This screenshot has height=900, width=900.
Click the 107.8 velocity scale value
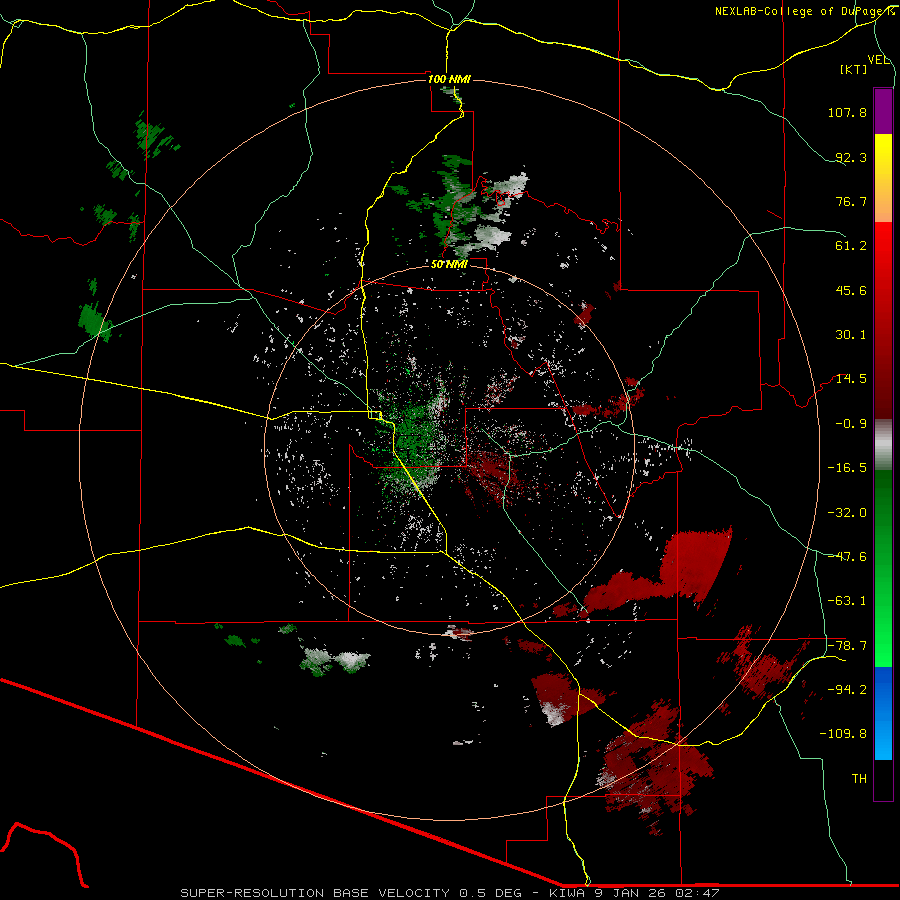pos(847,112)
